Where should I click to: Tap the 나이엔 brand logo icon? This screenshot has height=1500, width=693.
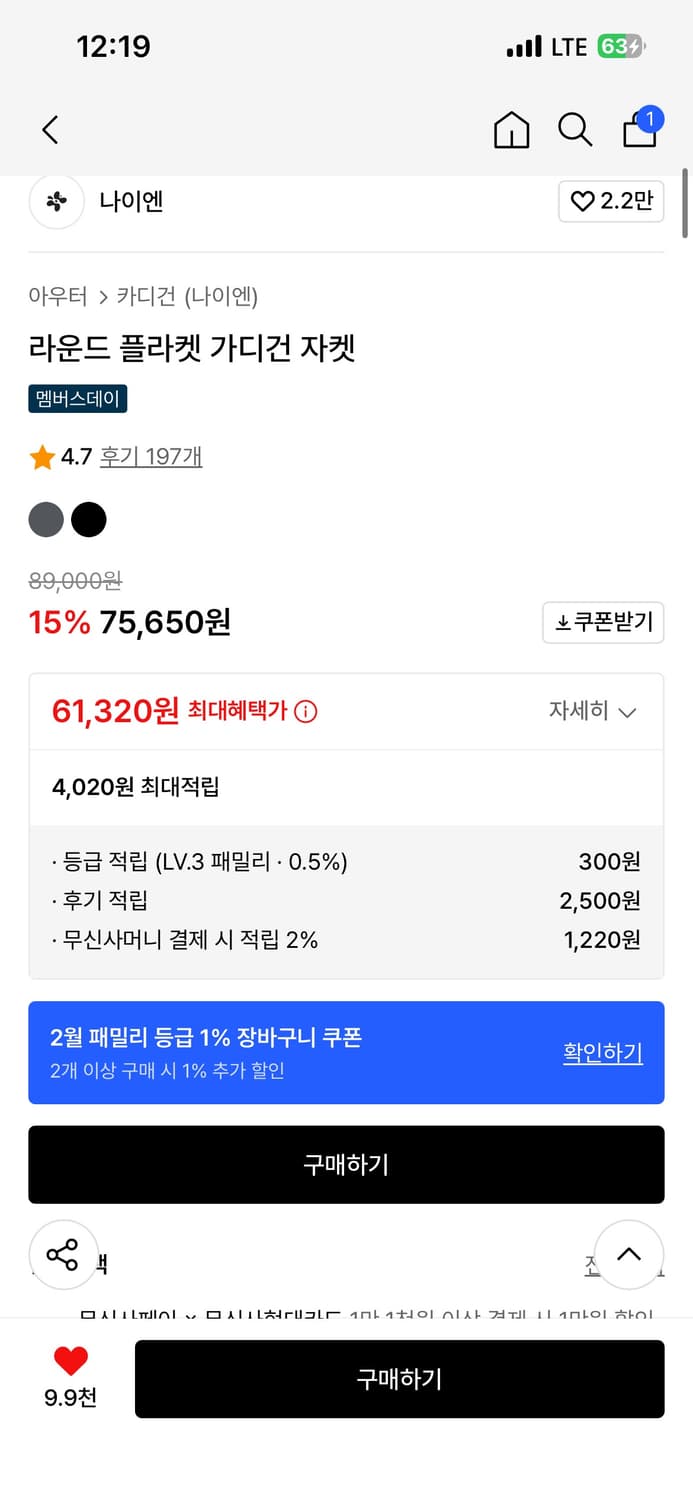(56, 202)
